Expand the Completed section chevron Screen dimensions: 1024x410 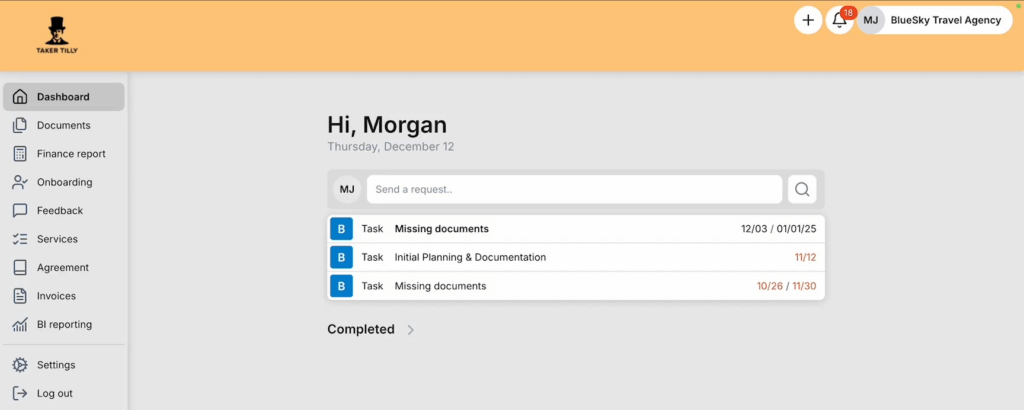coord(411,330)
